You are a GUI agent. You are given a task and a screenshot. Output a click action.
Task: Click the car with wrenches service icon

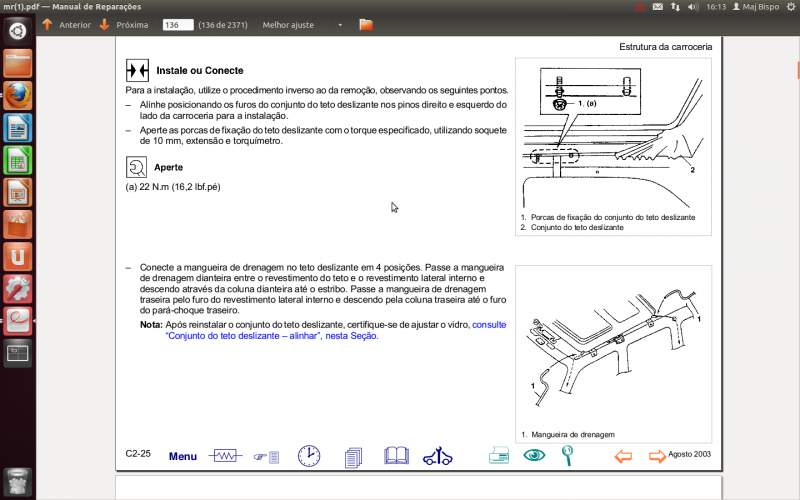tap(438, 456)
